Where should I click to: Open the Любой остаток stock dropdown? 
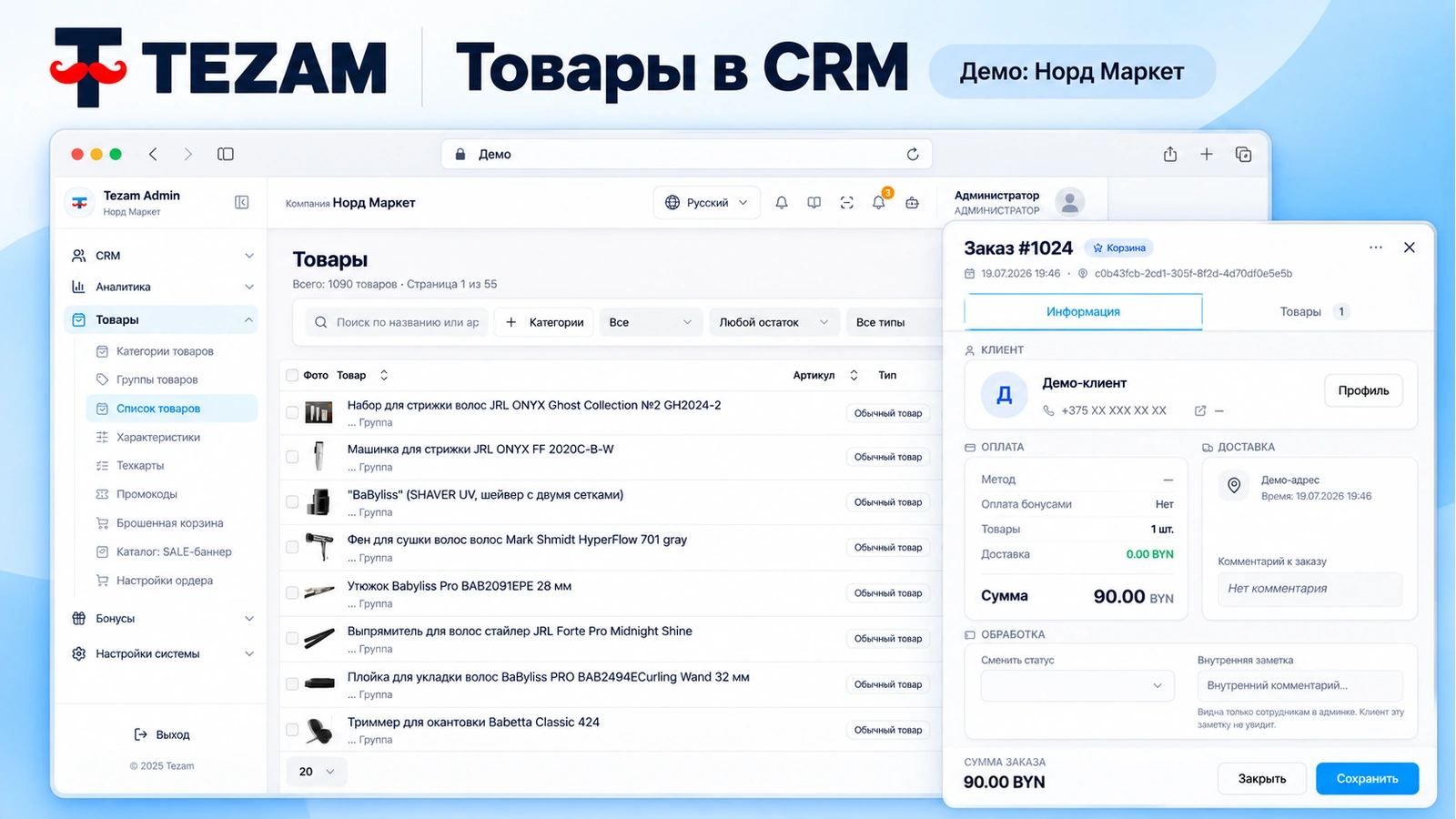click(773, 322)
